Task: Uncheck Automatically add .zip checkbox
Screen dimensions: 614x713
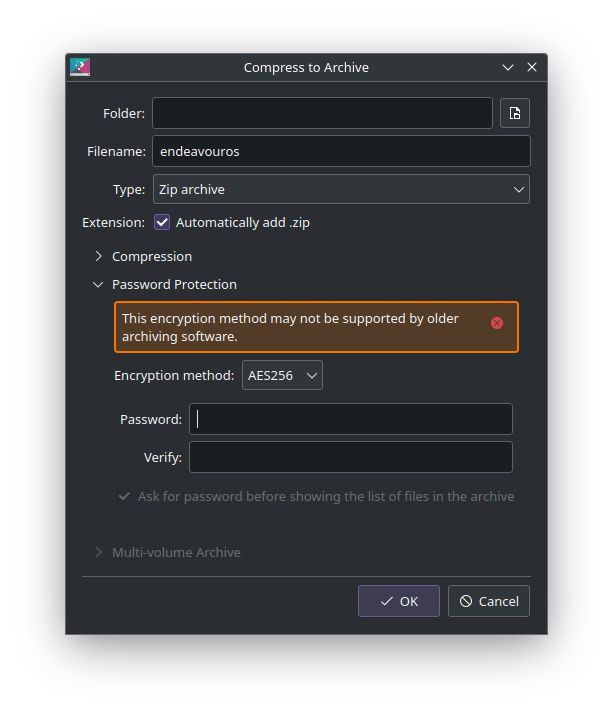Action: [x=162, y=222]
